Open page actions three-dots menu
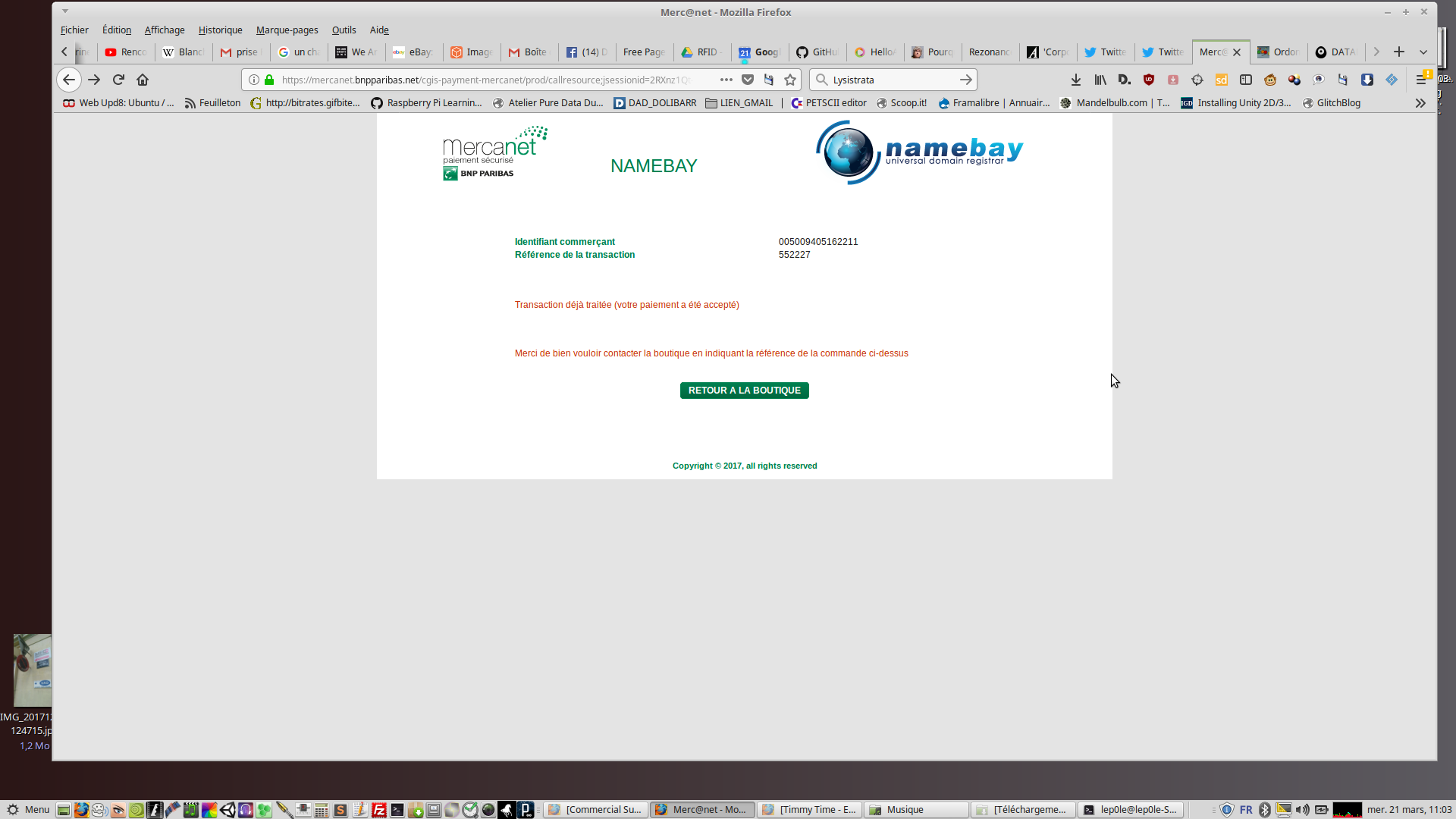Screen dimensions: 1456x819 (x=726, y=80)
